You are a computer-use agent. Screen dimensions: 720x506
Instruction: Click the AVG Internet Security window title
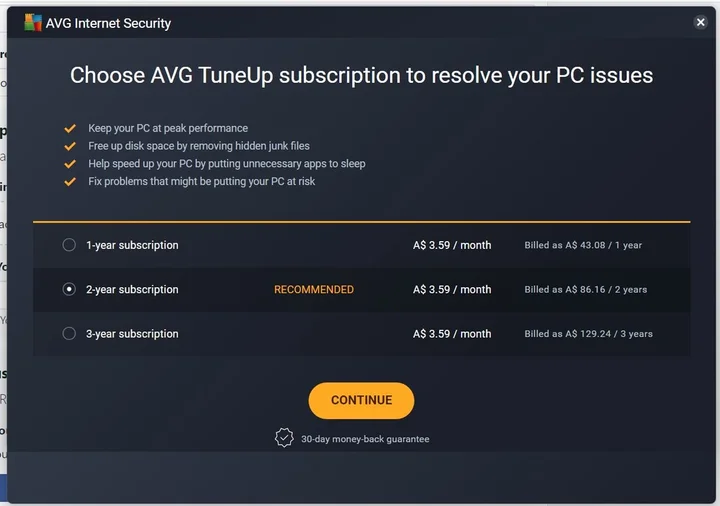(x=108, y=23)
